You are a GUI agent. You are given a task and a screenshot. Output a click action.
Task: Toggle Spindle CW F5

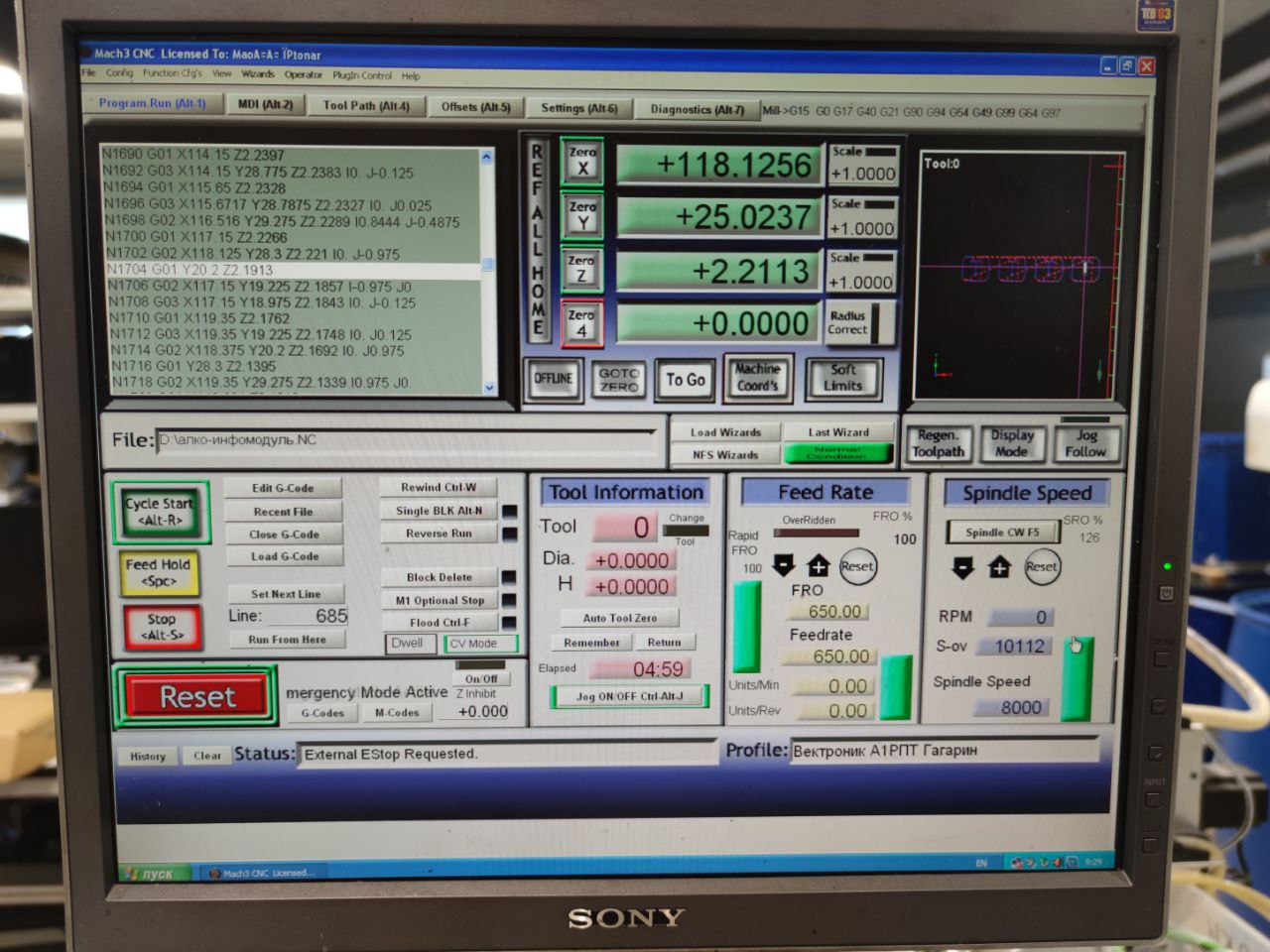tap(1002, 533)
